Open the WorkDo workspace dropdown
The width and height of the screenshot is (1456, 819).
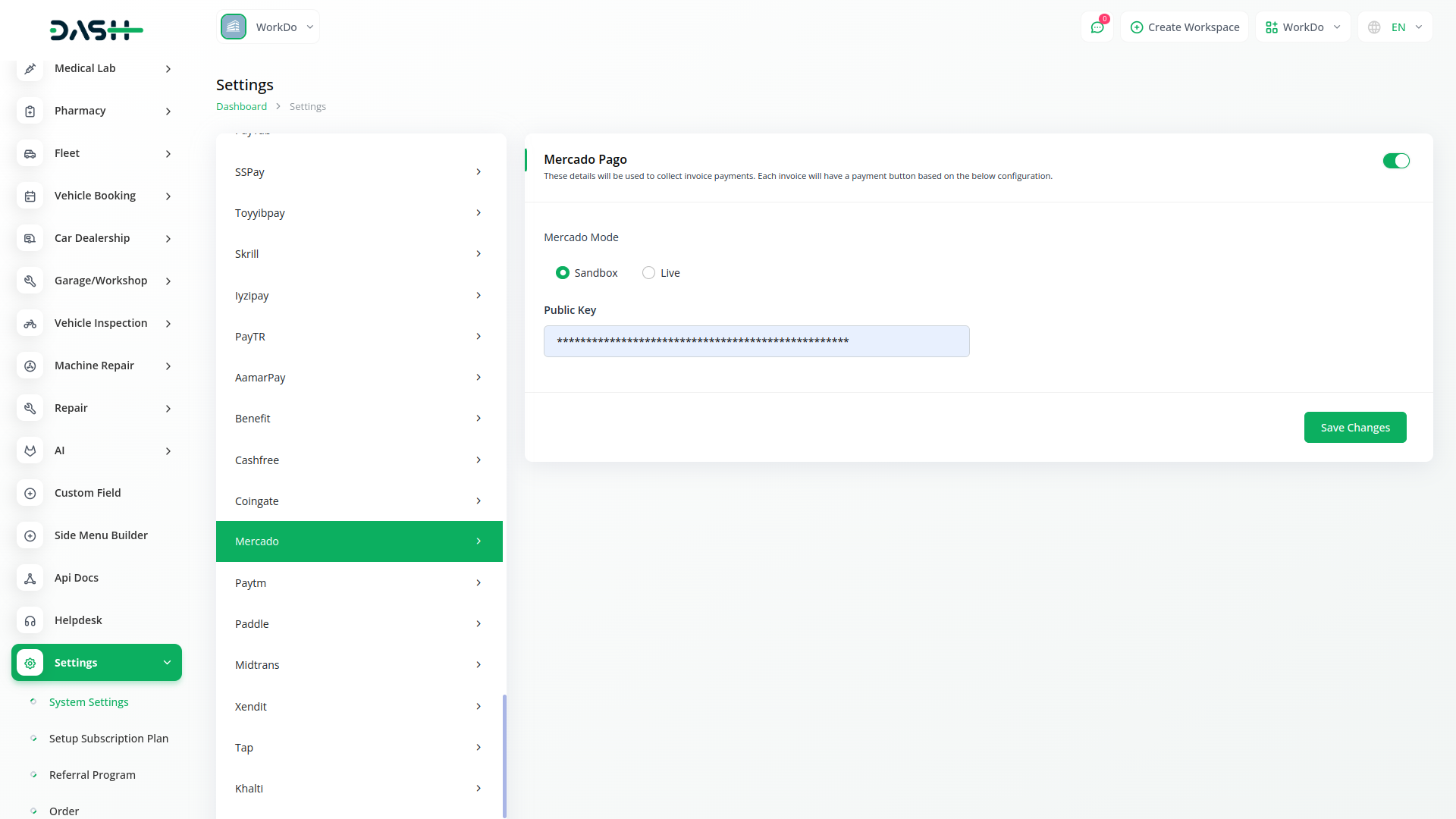pos(268,27)
